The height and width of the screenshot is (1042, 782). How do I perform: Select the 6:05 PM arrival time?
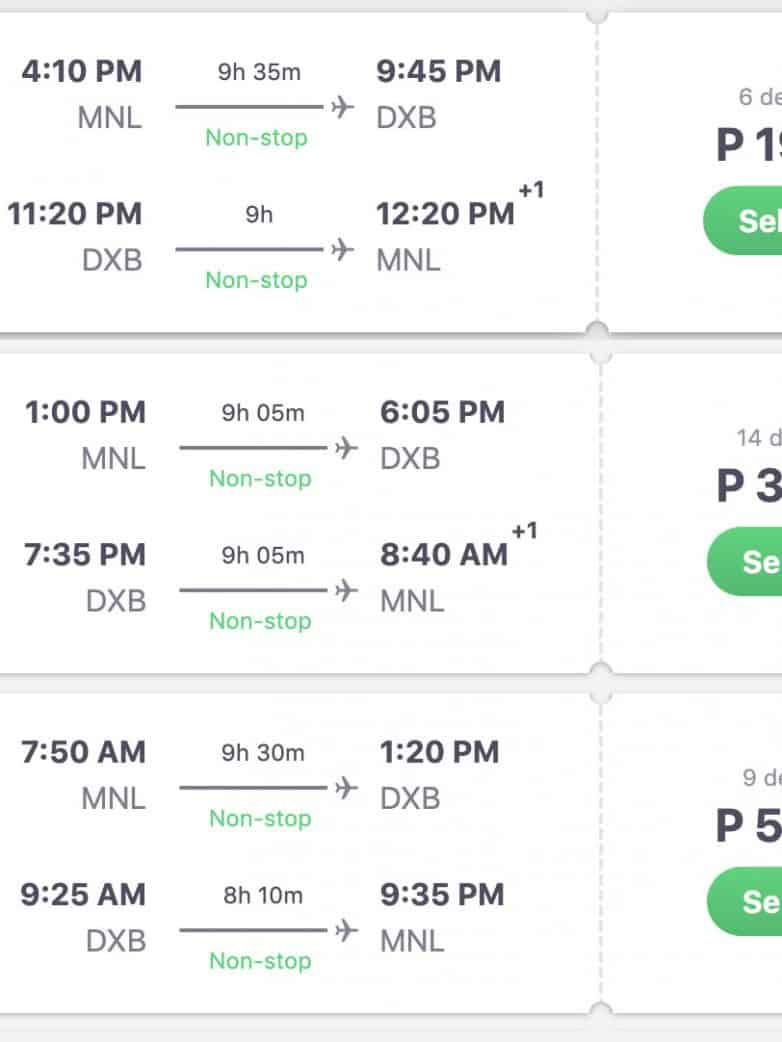[442, 412]
